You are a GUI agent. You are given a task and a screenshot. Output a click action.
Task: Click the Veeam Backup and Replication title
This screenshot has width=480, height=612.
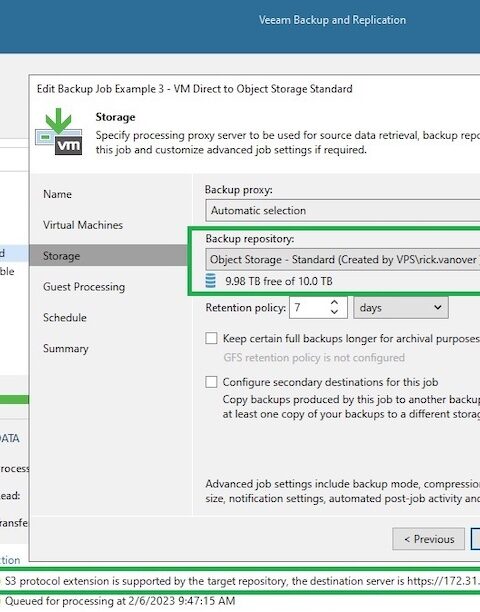tap(332, 20)
